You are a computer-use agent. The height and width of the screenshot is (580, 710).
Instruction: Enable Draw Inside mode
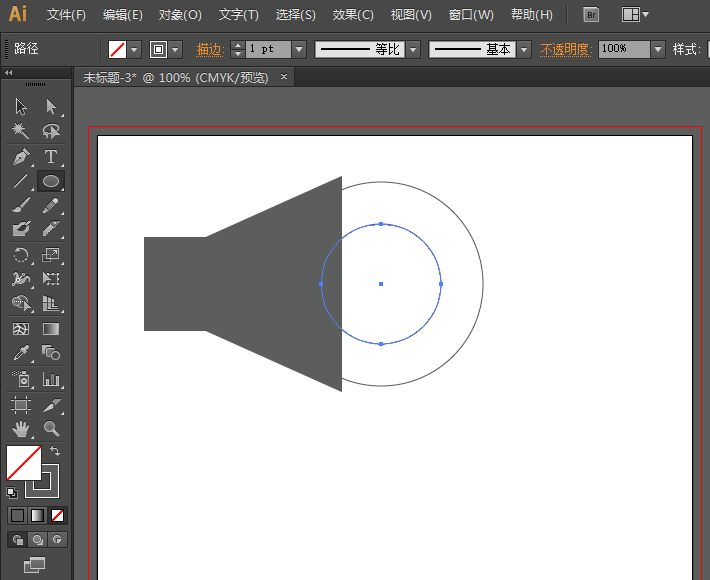(x=58, y=540)
